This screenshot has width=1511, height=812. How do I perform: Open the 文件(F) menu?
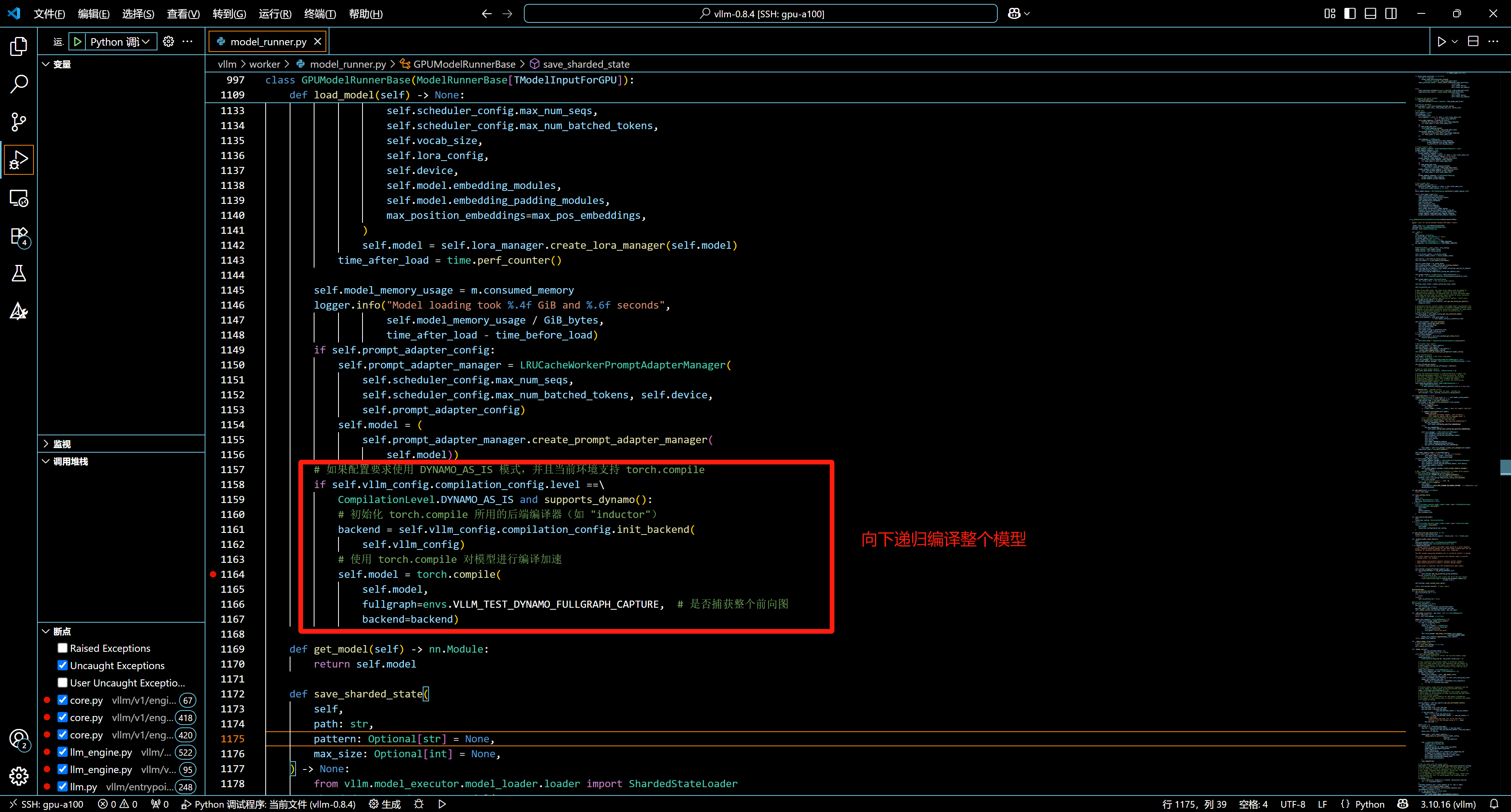coord(49,13)
